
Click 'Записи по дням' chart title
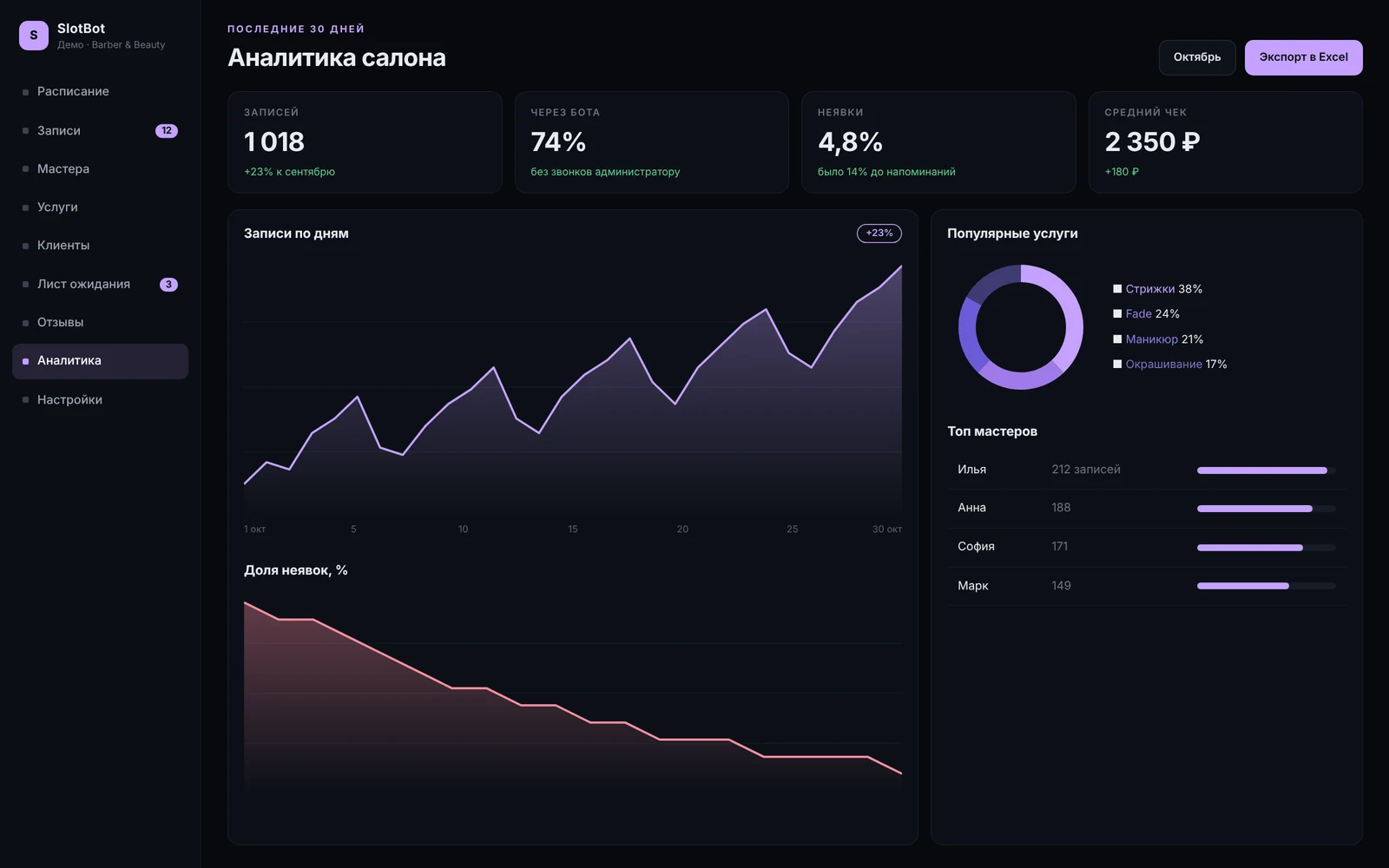(x=296, y=233)
